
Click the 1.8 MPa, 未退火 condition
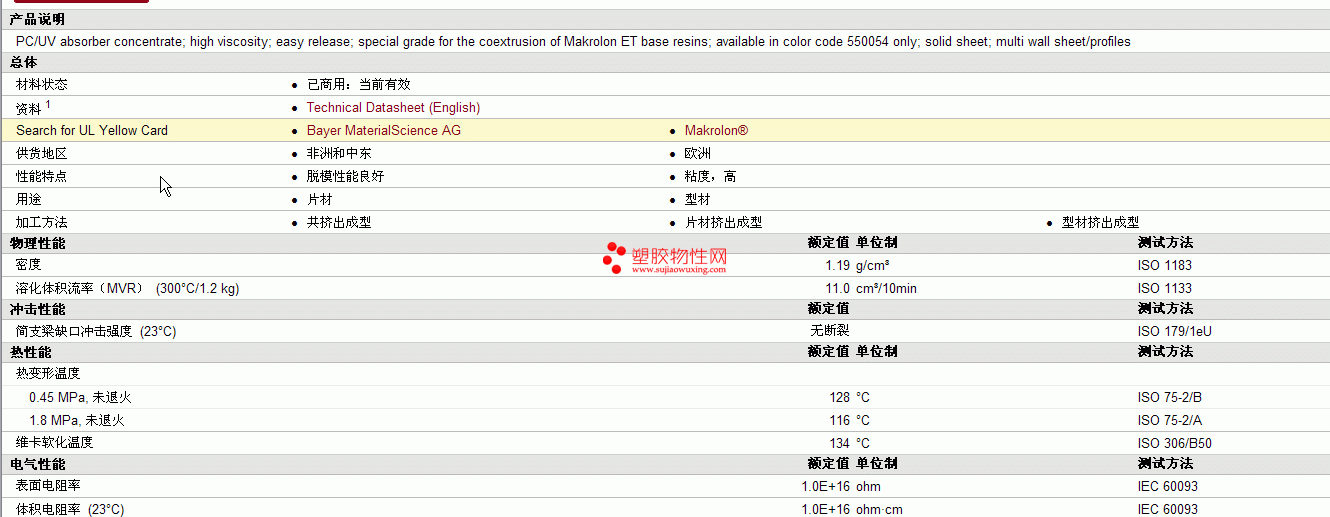pyautogui.click(x=77, y=420)
